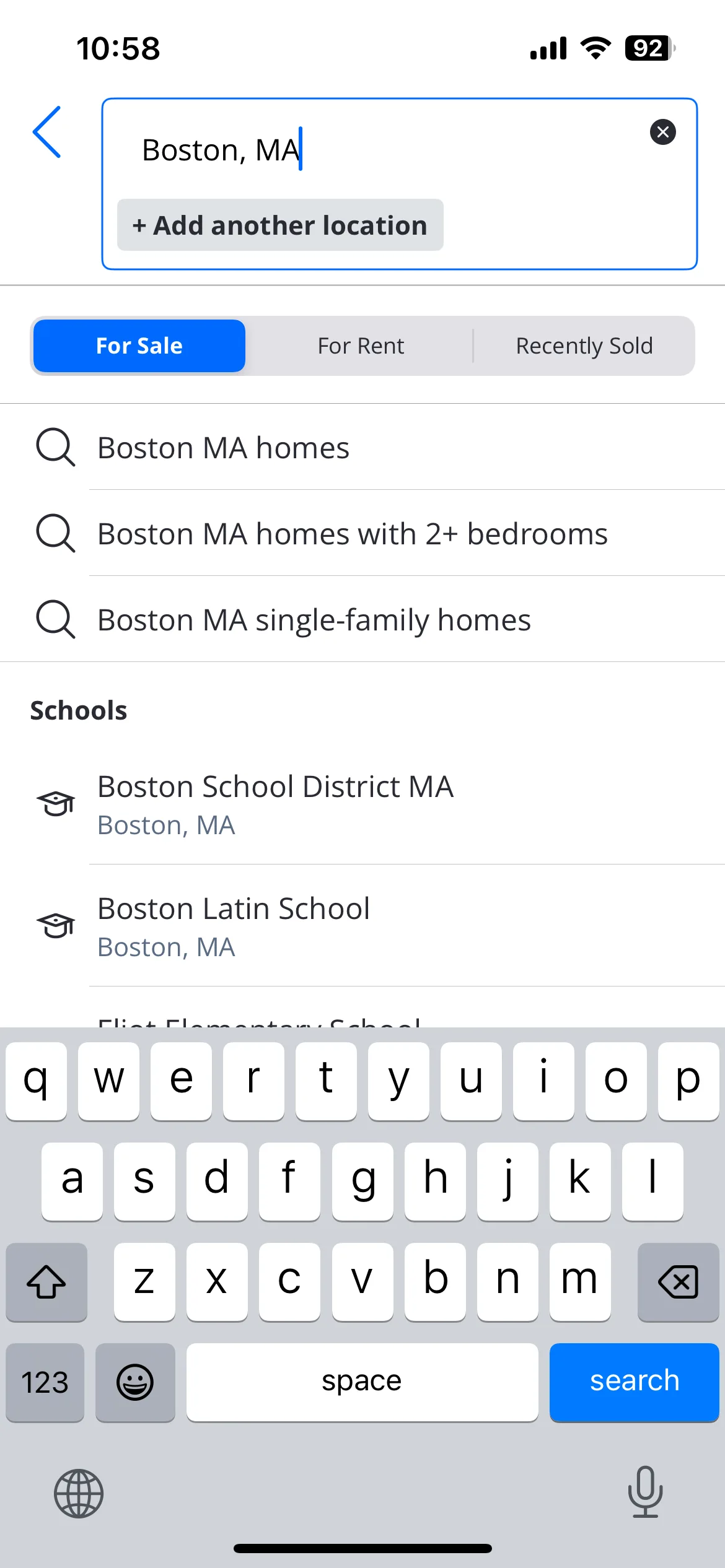Tap the Add another location button
This screenshot has width=725, height=1568.
[x=280, y=225]
